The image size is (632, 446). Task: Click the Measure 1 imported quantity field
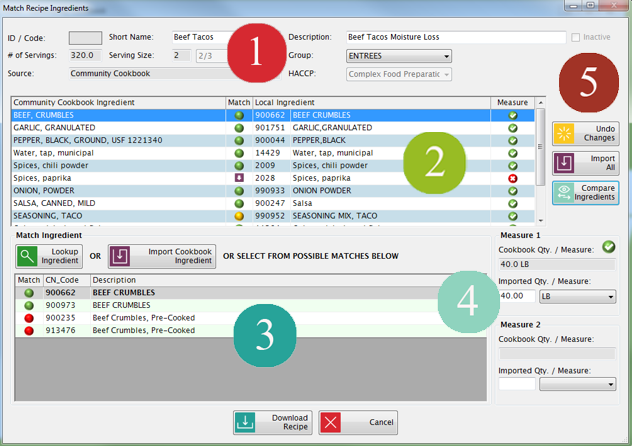click(x=516, y=297)
